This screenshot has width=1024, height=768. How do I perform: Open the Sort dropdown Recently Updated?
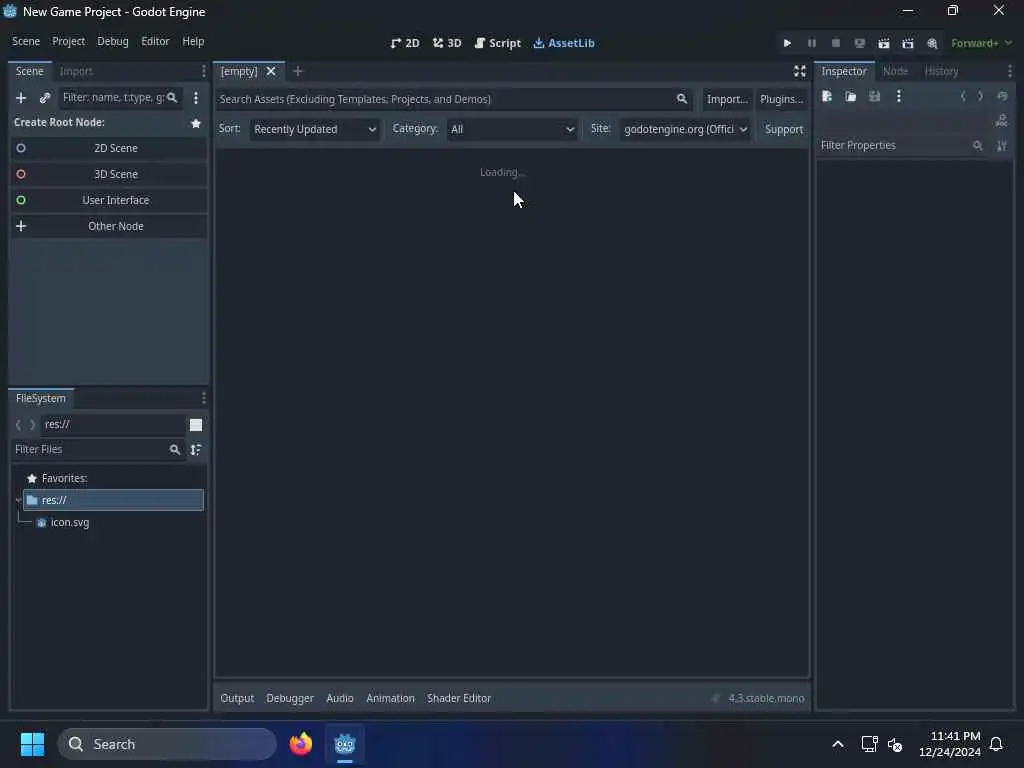315,129
